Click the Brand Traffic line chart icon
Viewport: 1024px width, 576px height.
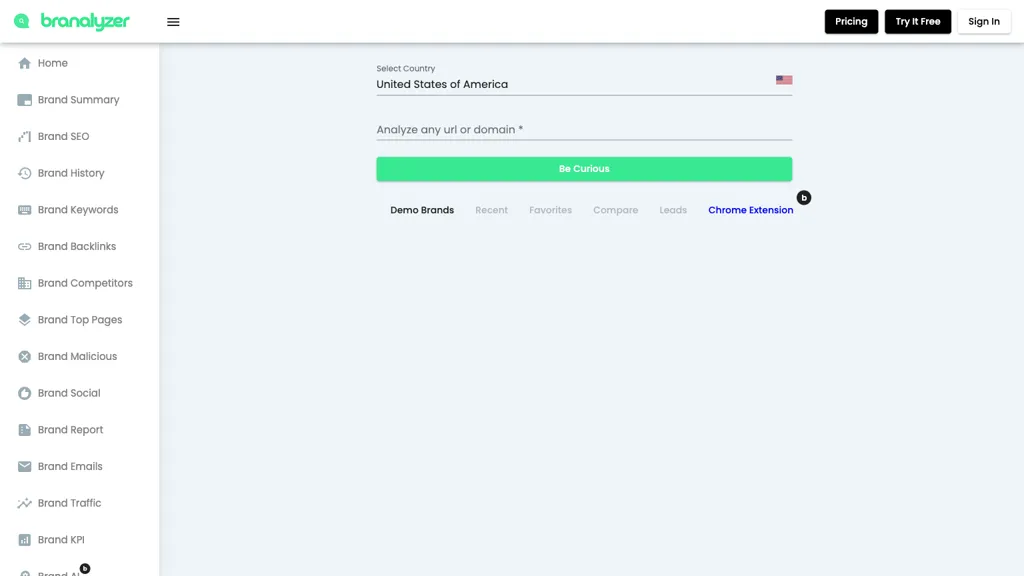tap(24, 503)
